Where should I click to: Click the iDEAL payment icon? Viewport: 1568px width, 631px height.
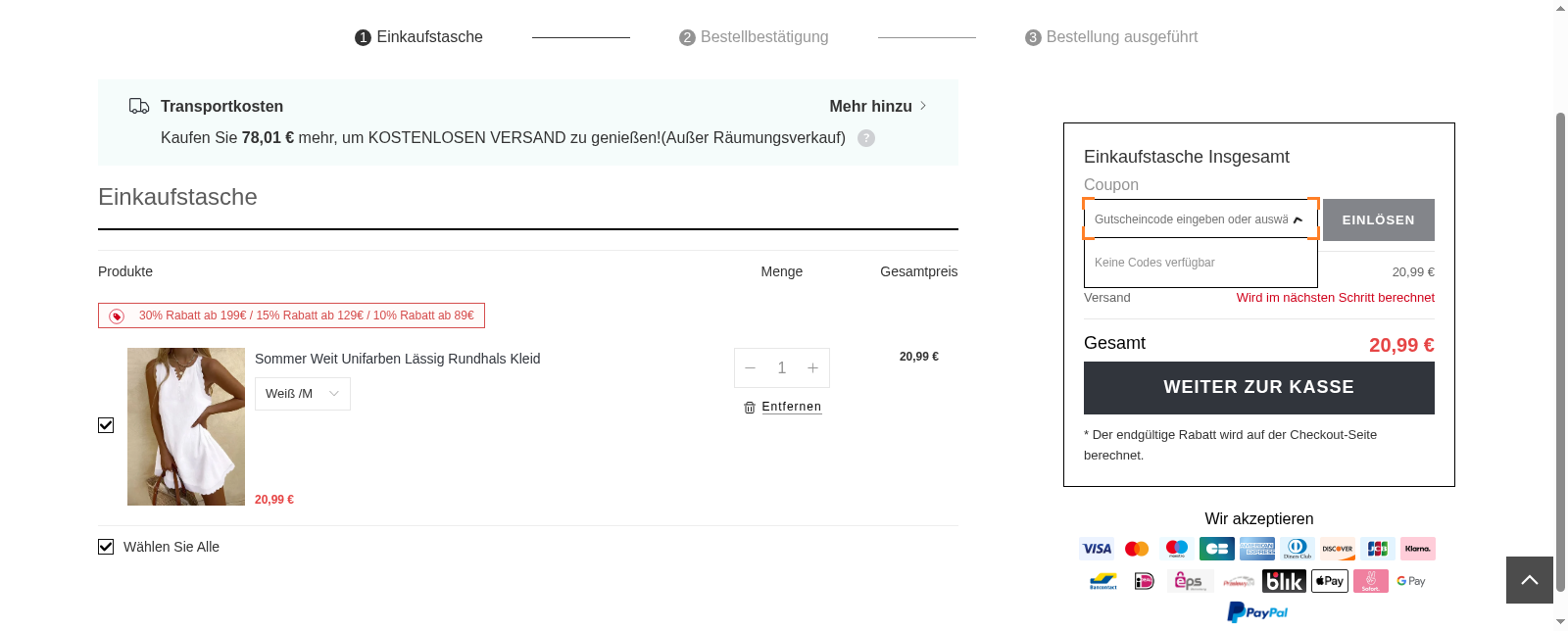pyautogui.click(x=1143, y=581)
